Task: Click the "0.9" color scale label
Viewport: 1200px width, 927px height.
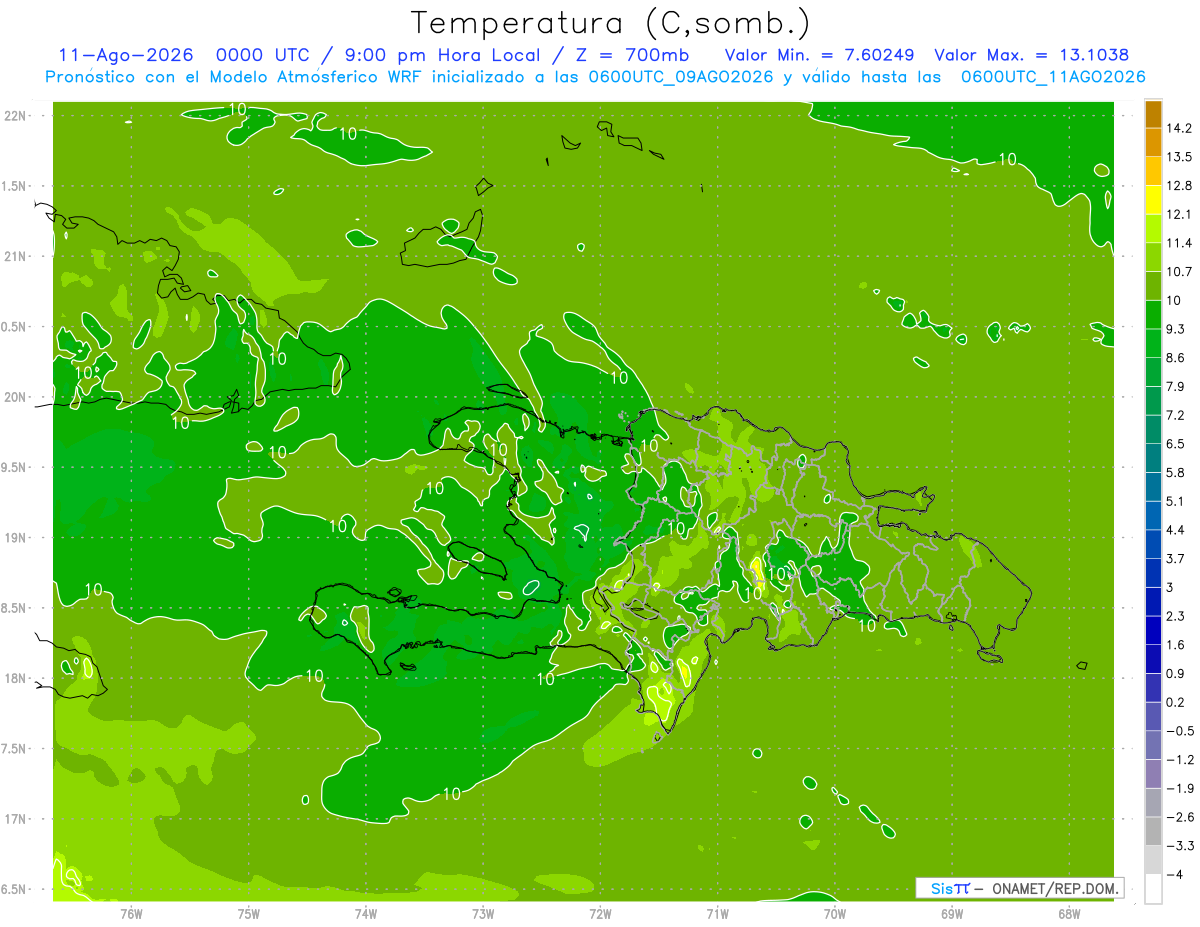Action: pos(1175,674)
